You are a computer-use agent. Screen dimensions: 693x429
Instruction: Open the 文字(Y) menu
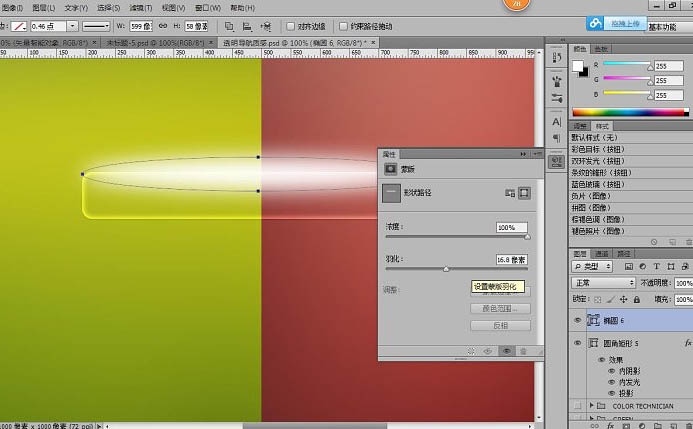click(x=76, y=8)
